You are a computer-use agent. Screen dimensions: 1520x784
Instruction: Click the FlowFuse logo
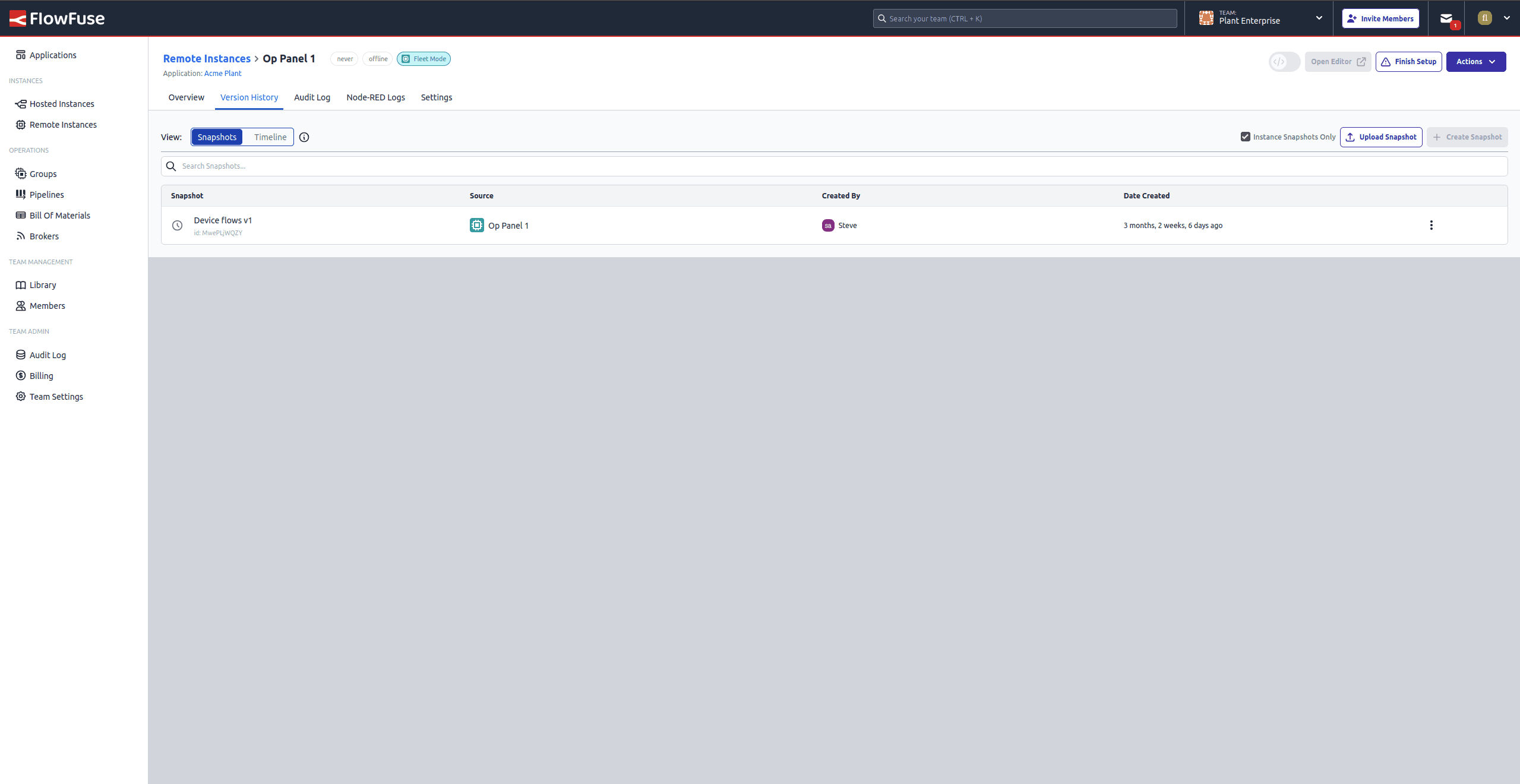click(57, 18)
